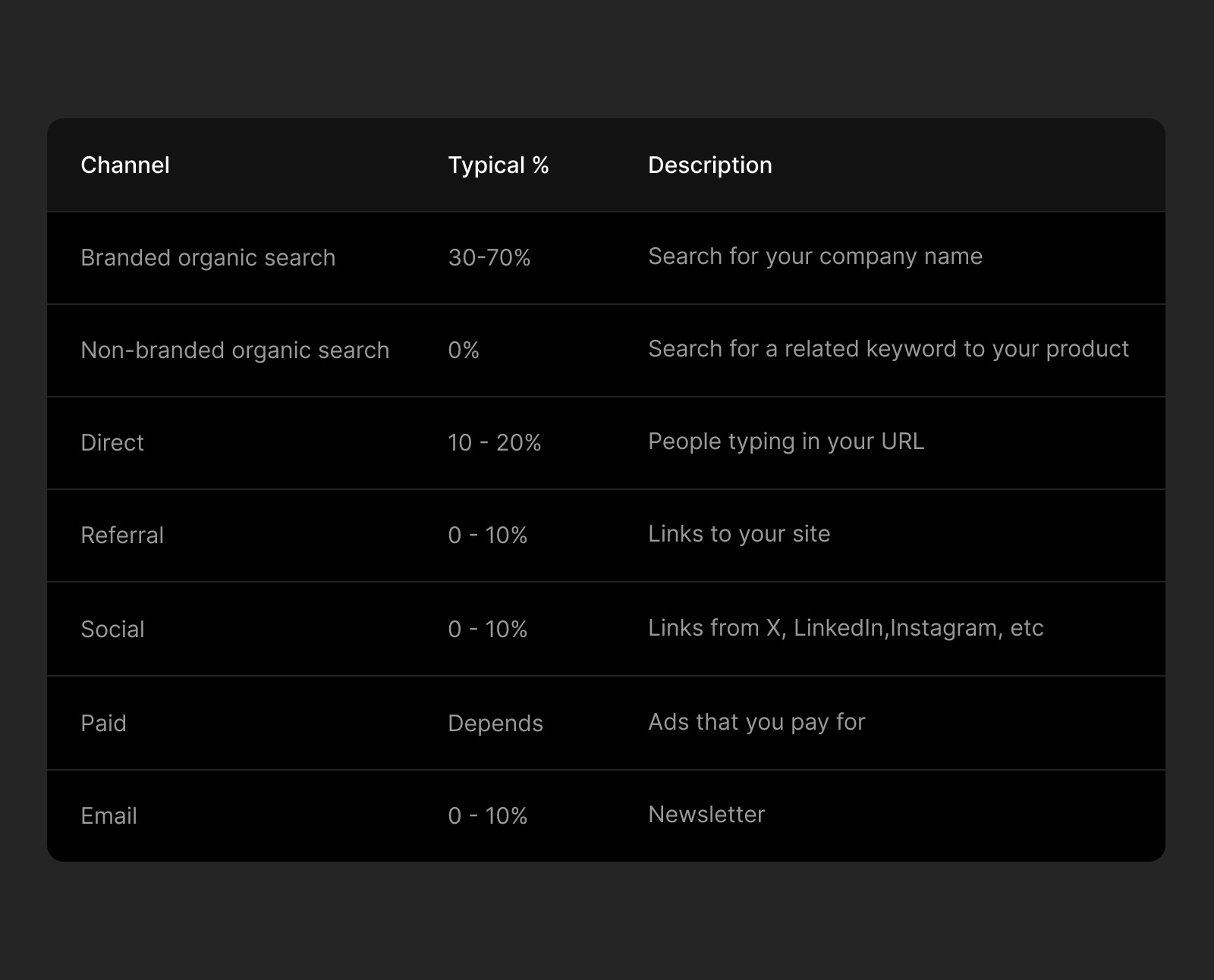
Task: Click the Referral channel cell
Action: pos(122,536)
